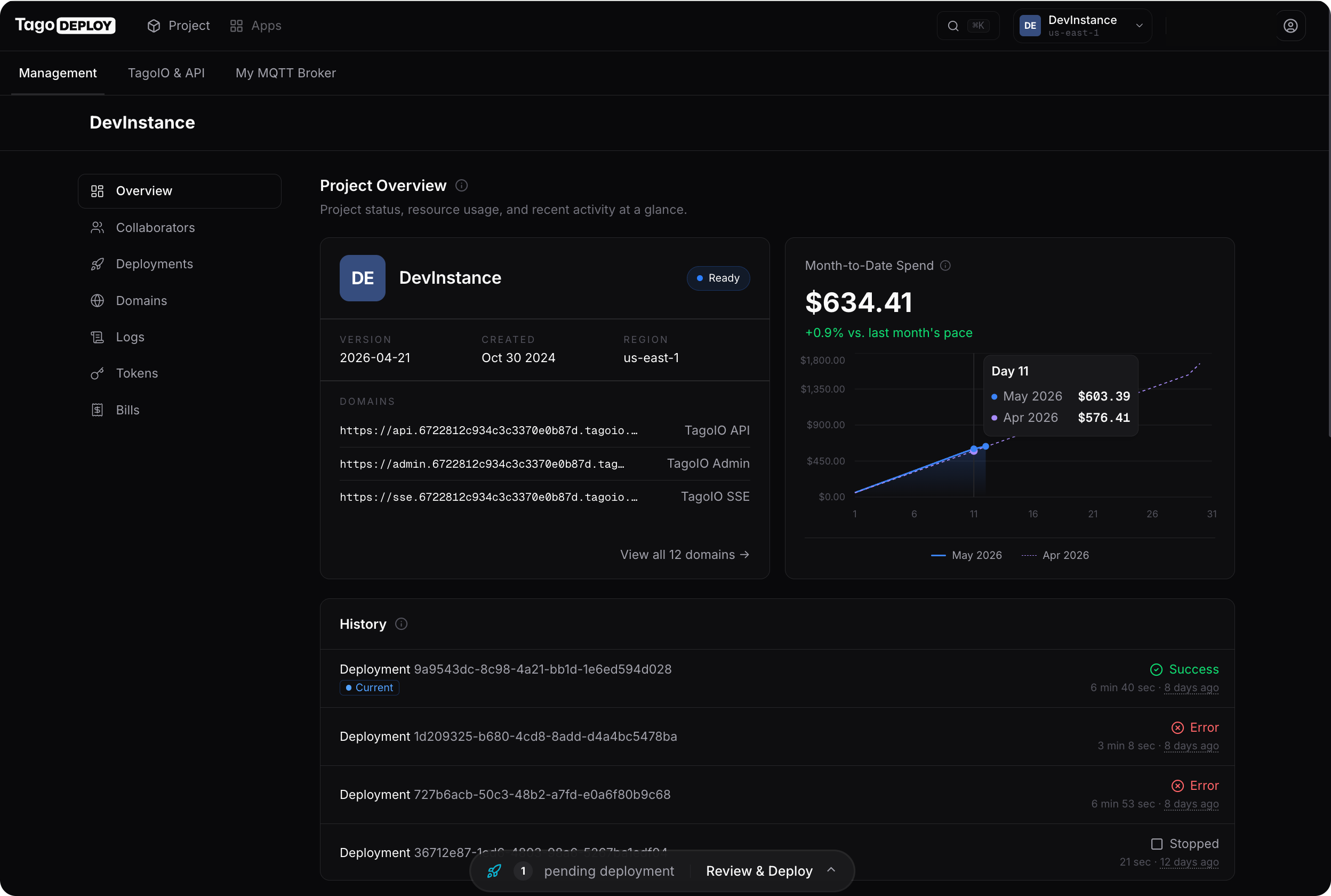Screen dimensions: 1331x896
Task: Click the created date Oct 30 2024
Action: point(518,358)
